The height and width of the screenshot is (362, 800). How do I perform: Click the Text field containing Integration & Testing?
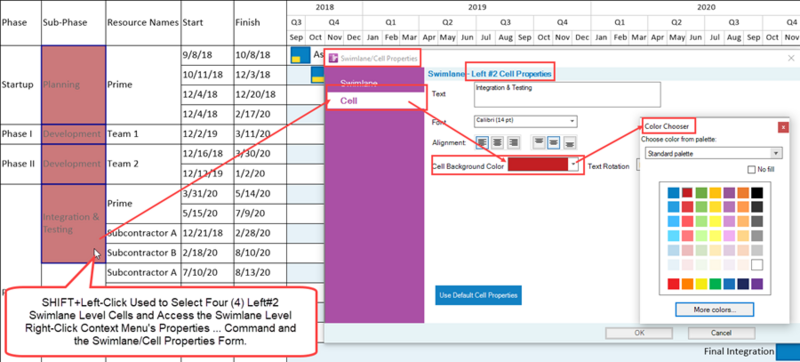tap(567, 95)
